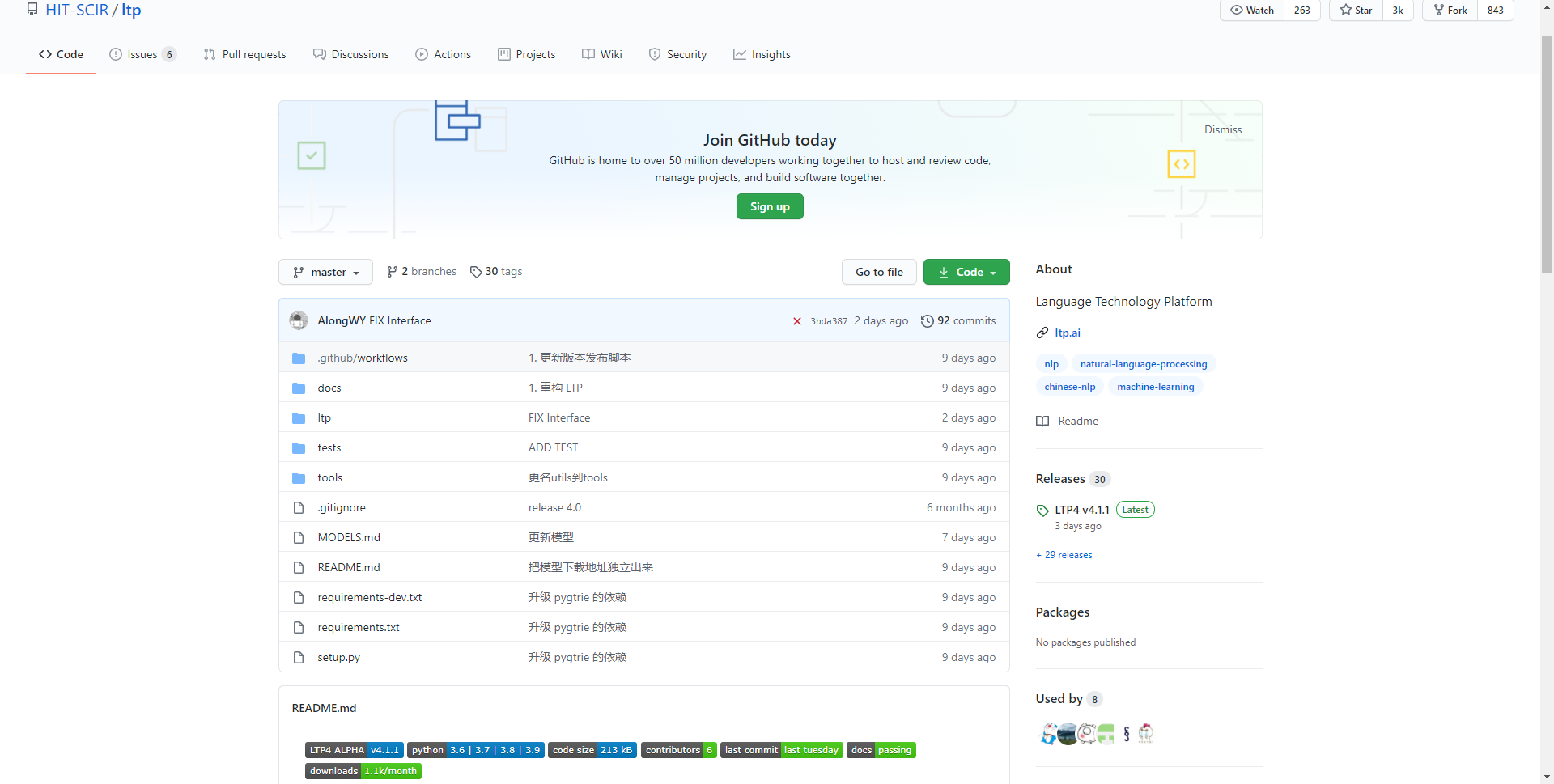Screen dimensions: 1554x784
Task: Star the repository
Action: pyautogui.click(x=1356, y=10)
